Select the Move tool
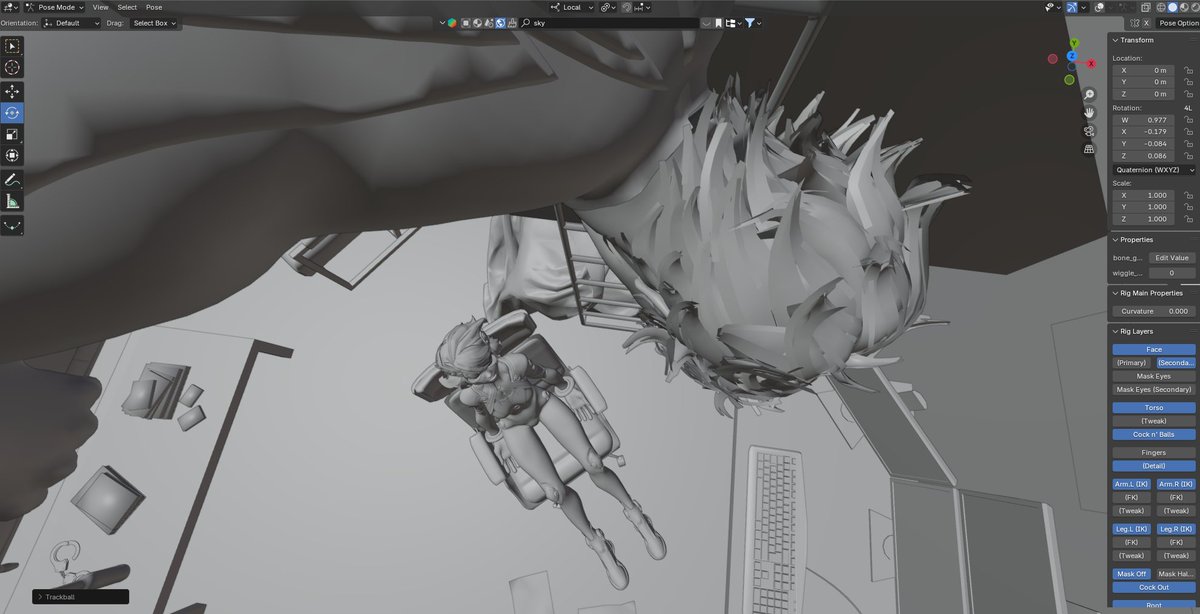 tap(12, 91)
